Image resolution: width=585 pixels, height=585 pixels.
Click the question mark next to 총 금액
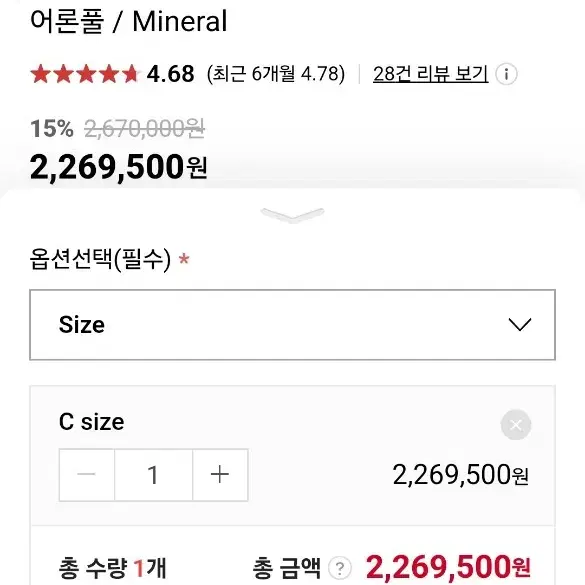340,568
